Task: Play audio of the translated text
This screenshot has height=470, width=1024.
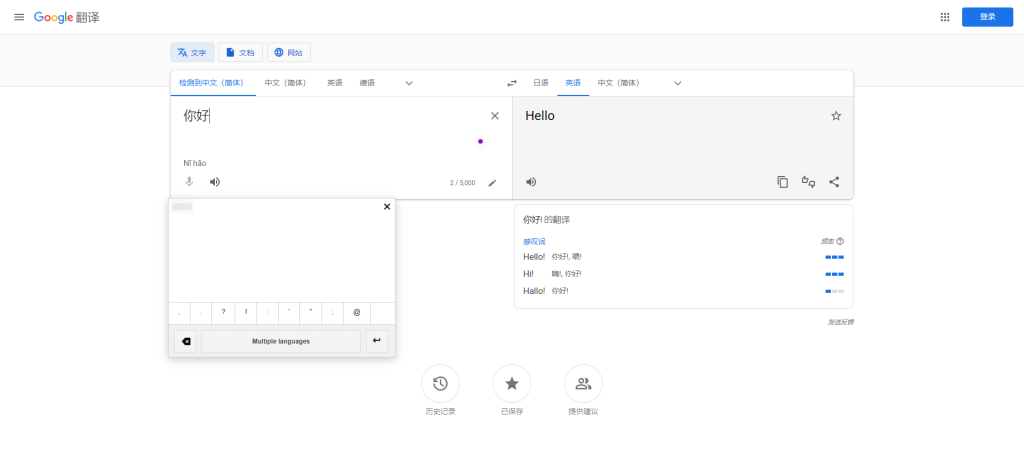Action: pyautogui.click(x=531, y=182)
